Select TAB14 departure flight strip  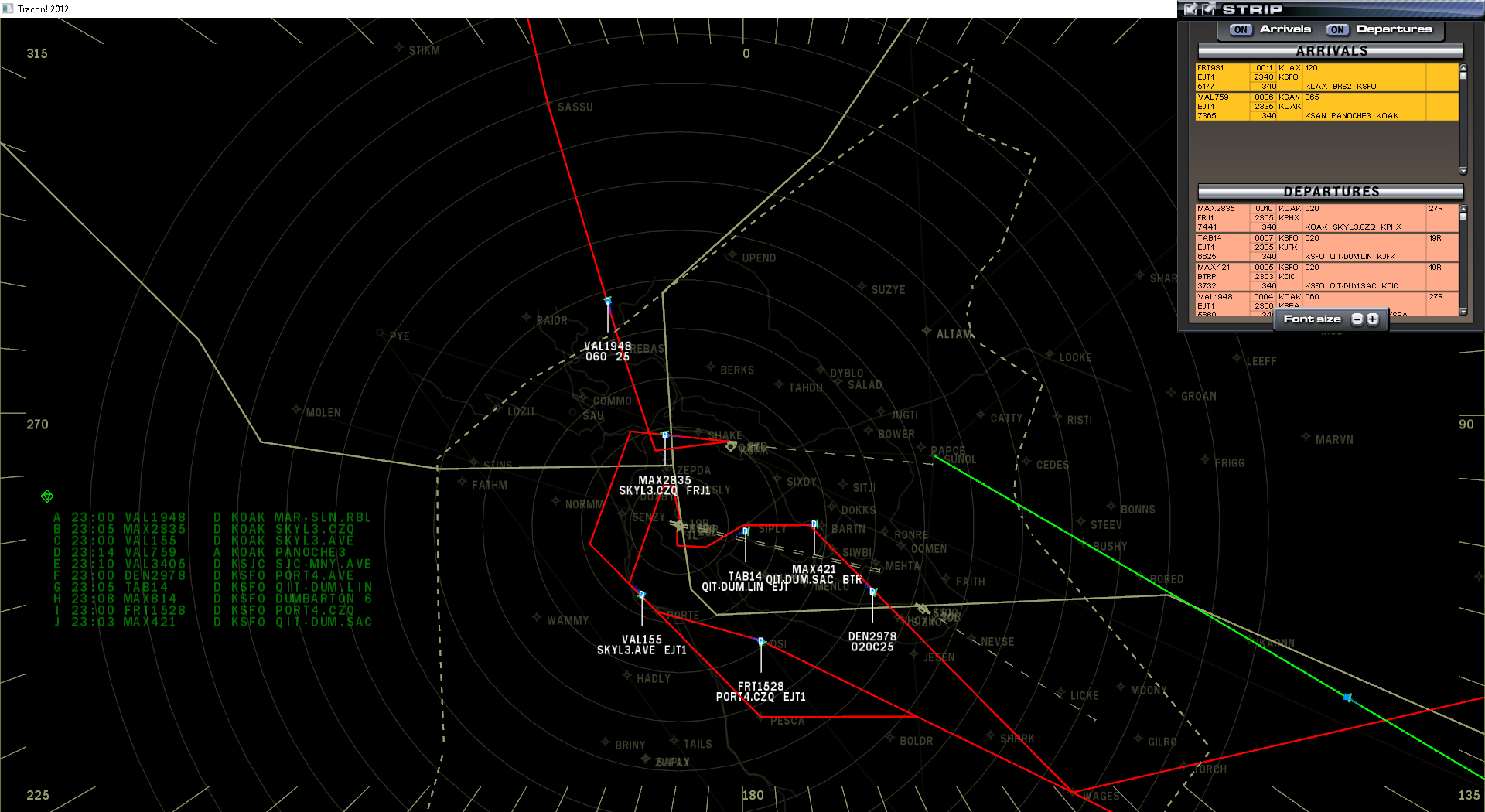coord(1326,247)
